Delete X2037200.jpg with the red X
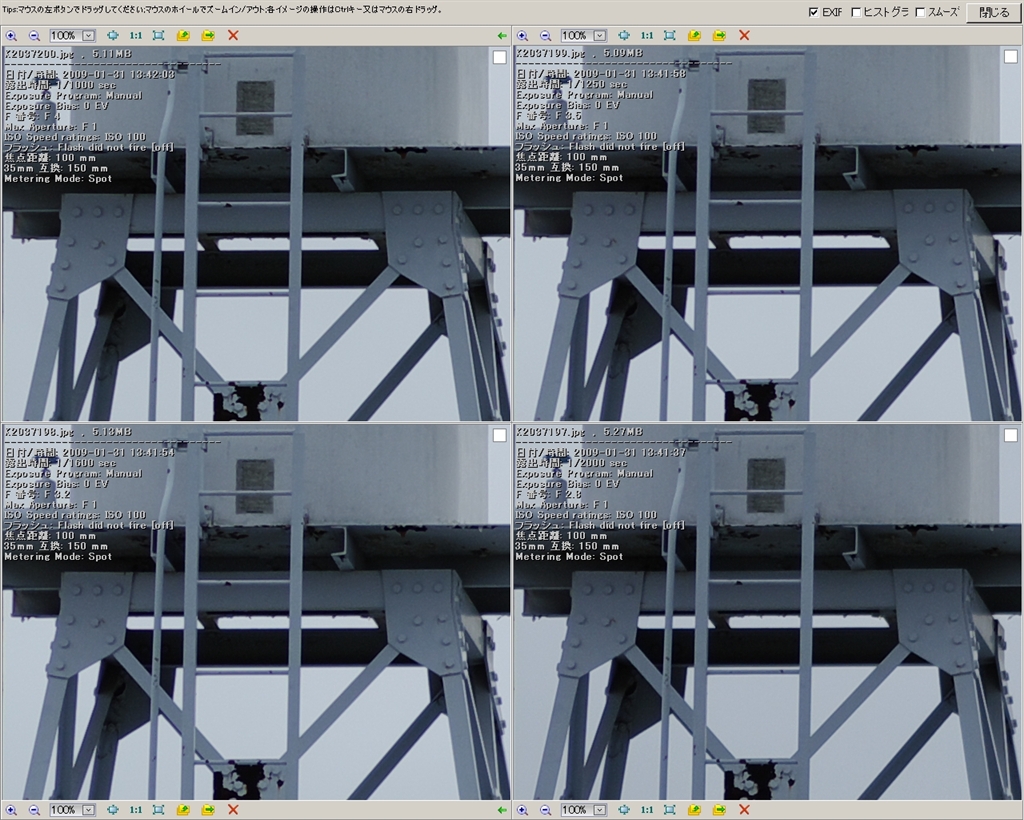 (233, 35)
